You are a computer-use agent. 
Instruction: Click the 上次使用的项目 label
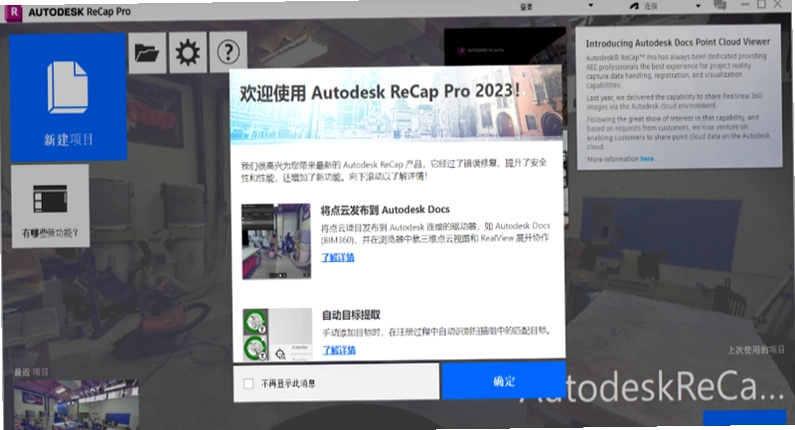(x=756, y=350)
